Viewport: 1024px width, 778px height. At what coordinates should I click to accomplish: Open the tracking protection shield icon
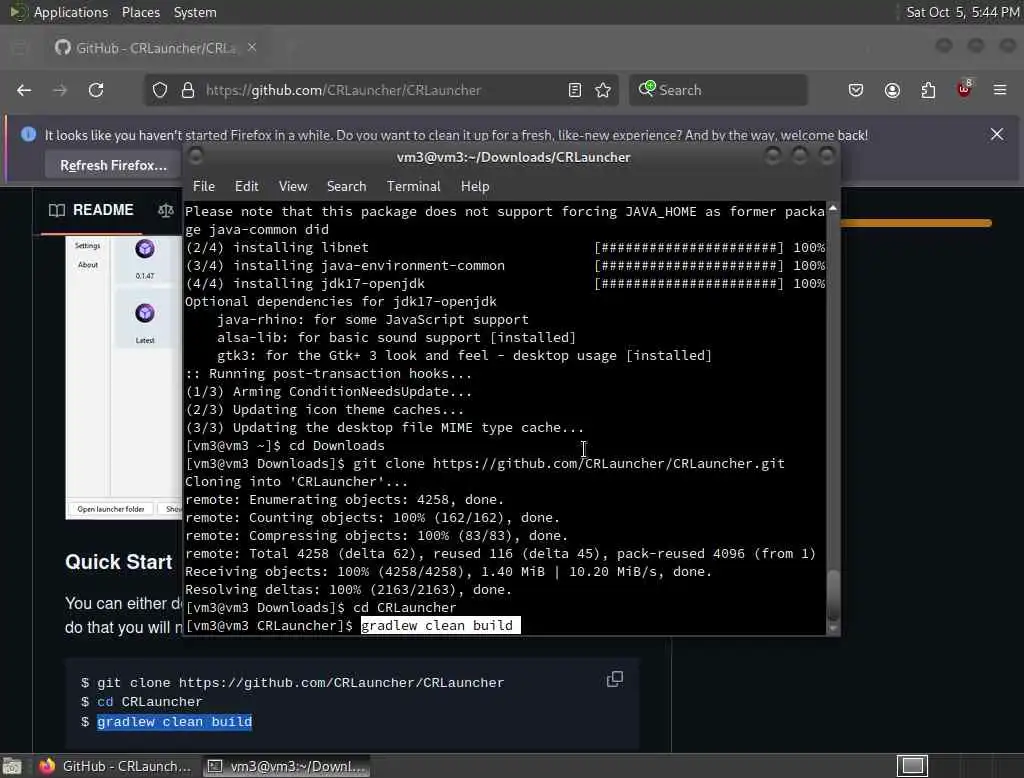point(160,90)
